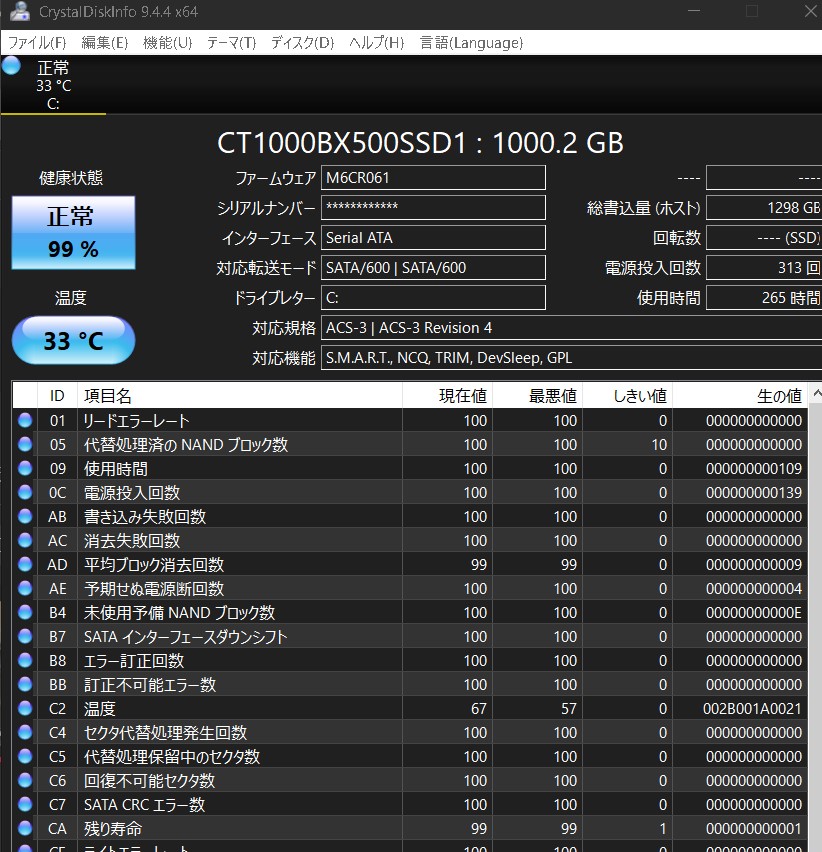This screenshot has width=822, height=852.
Task: Open the ファイル(F) menu
Action: tap(37, 43)
